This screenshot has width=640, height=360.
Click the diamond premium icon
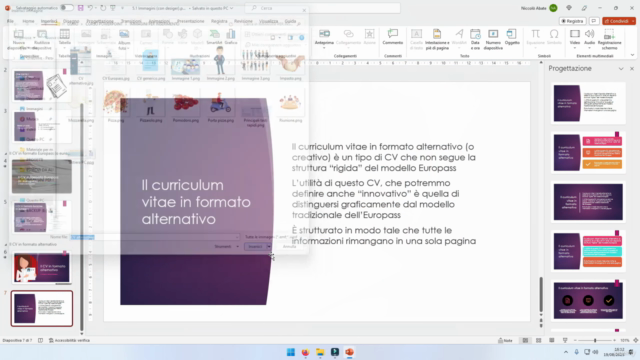pyautogui.click(x=569, y=8)
